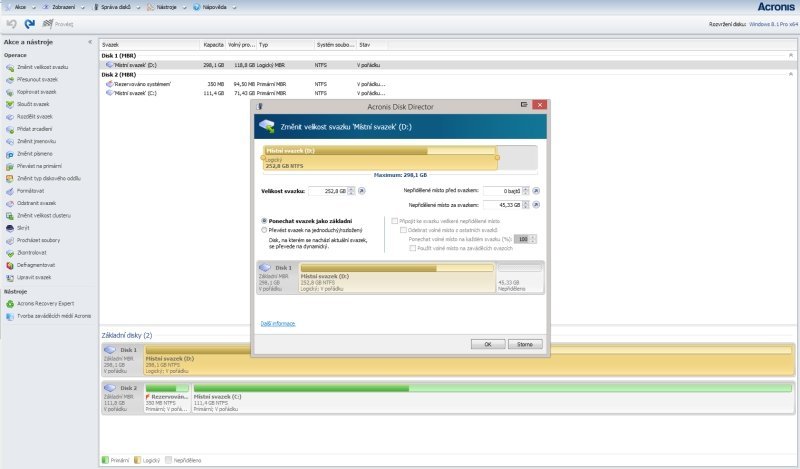
Task: Click the Provést commit flag icon
Action: (x=47, y=23)
